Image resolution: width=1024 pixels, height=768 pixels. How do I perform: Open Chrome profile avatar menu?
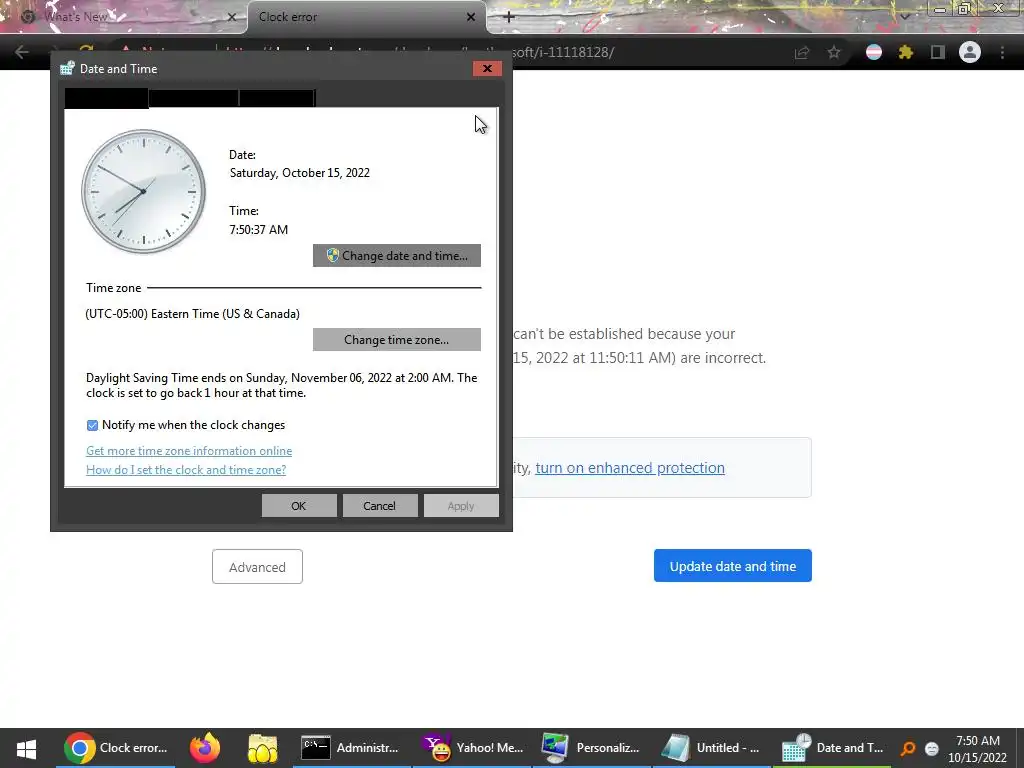pyautogui.click(x=970, y=52)
